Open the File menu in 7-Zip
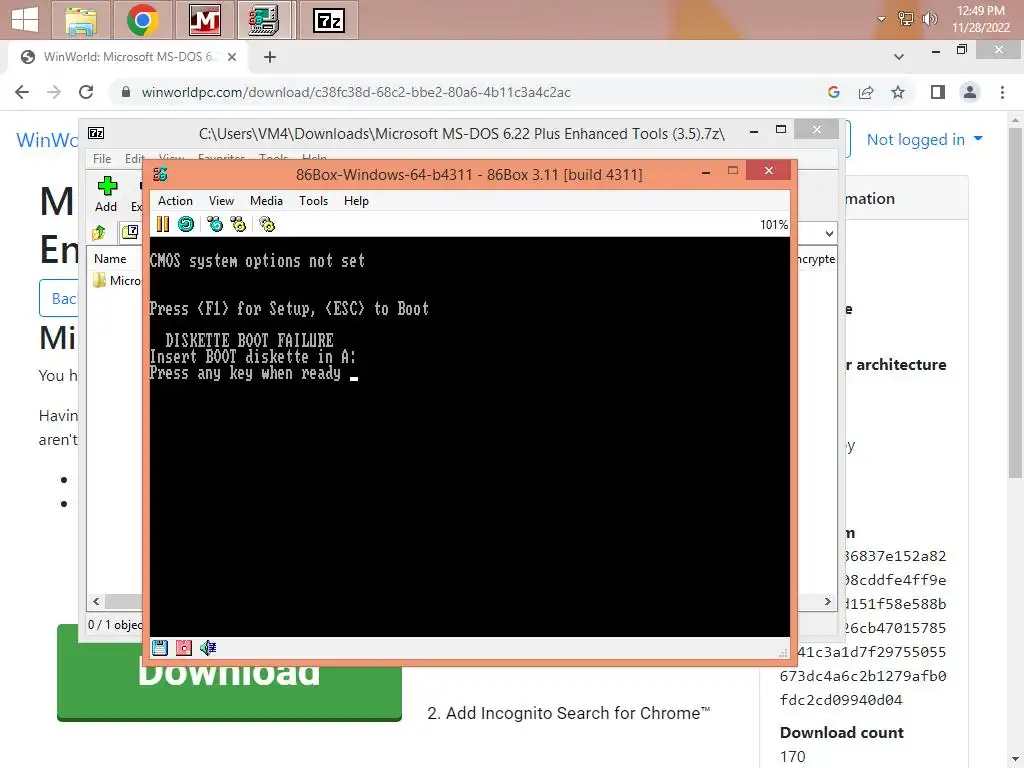Screen dimensions: 1024x768 [x=102, y=159]
